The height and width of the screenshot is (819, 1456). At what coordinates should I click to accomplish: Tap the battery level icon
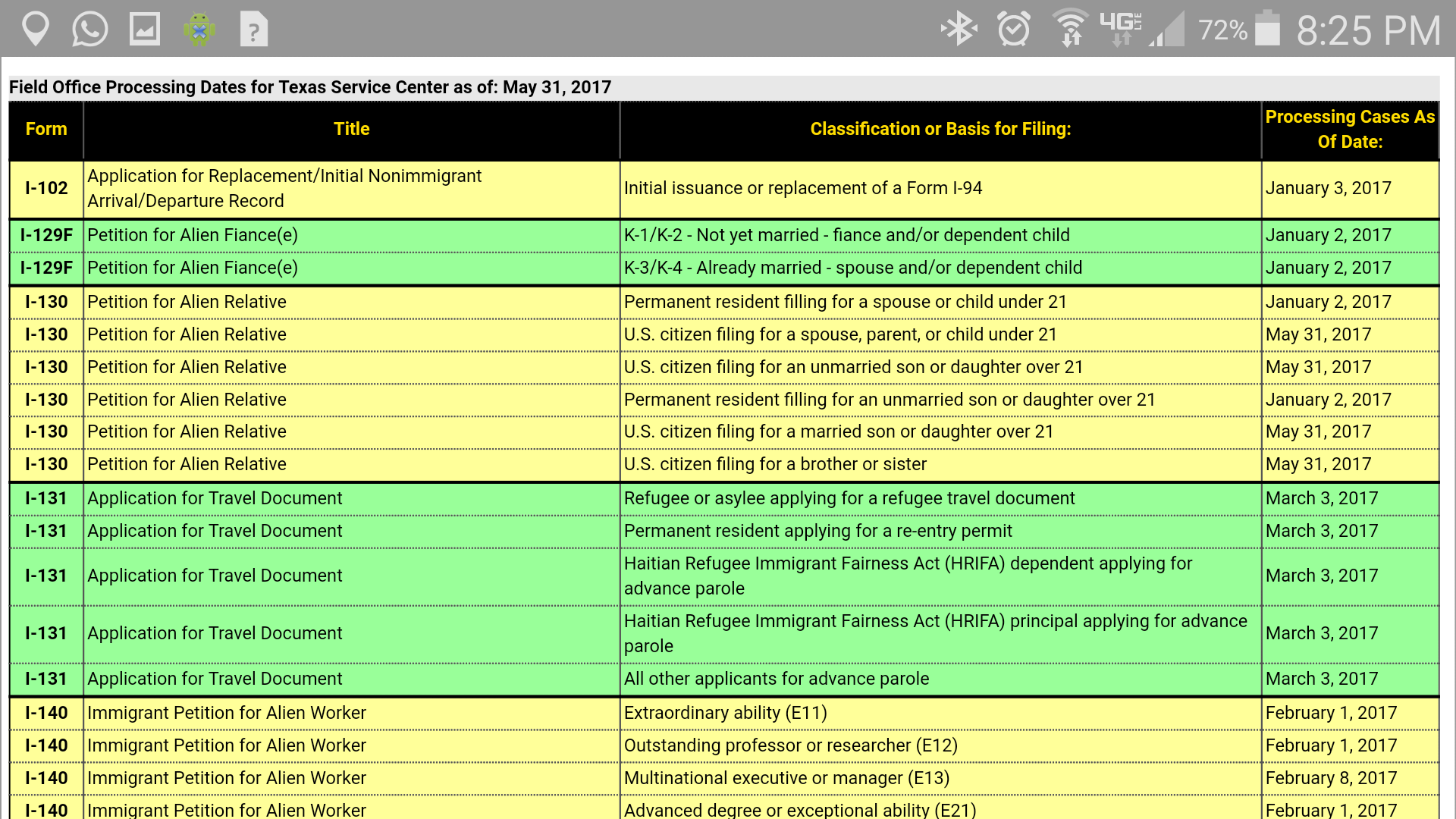point(1267,29)
